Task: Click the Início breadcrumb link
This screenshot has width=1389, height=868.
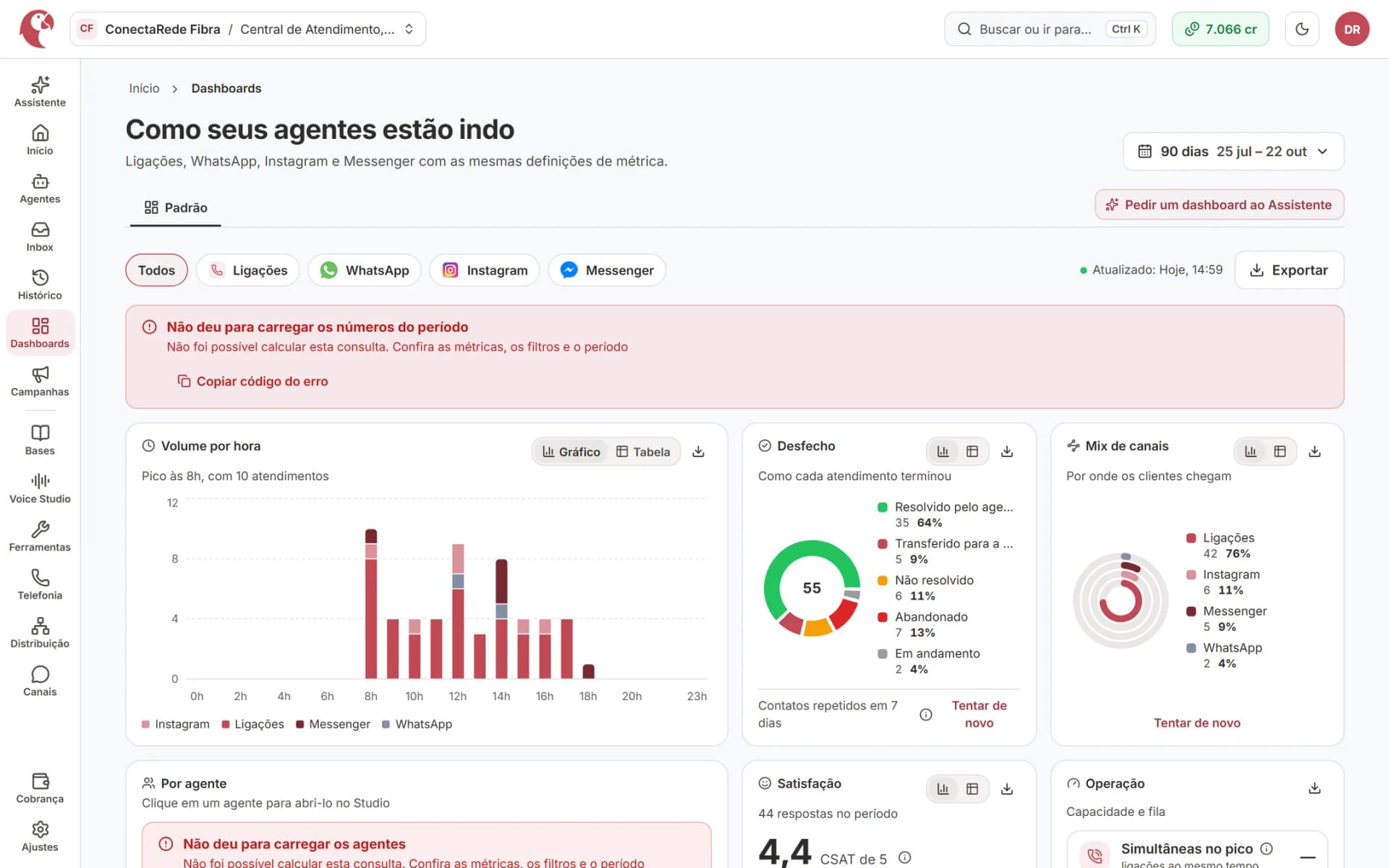Action: click(x=144, y=88)
